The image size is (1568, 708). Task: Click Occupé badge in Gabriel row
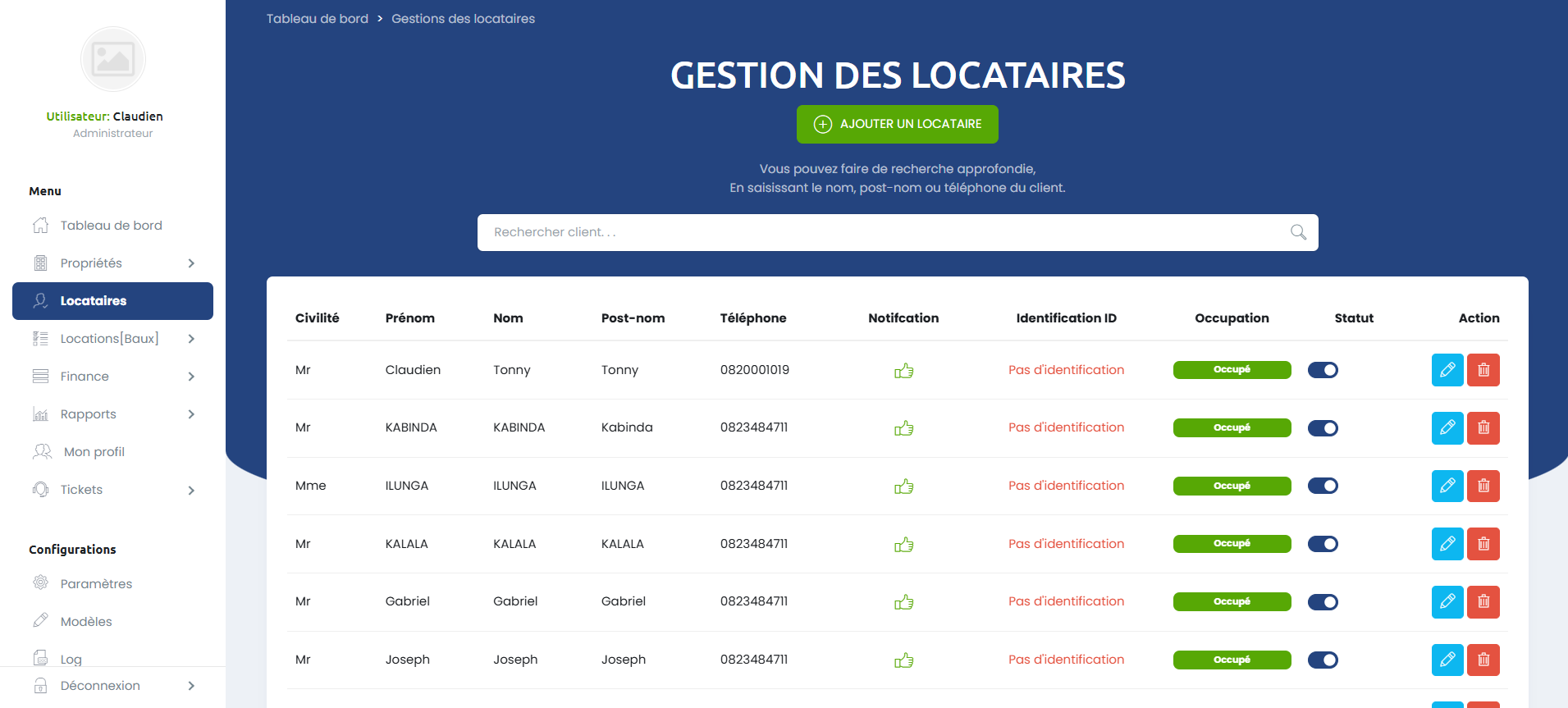coord(1232,601)
